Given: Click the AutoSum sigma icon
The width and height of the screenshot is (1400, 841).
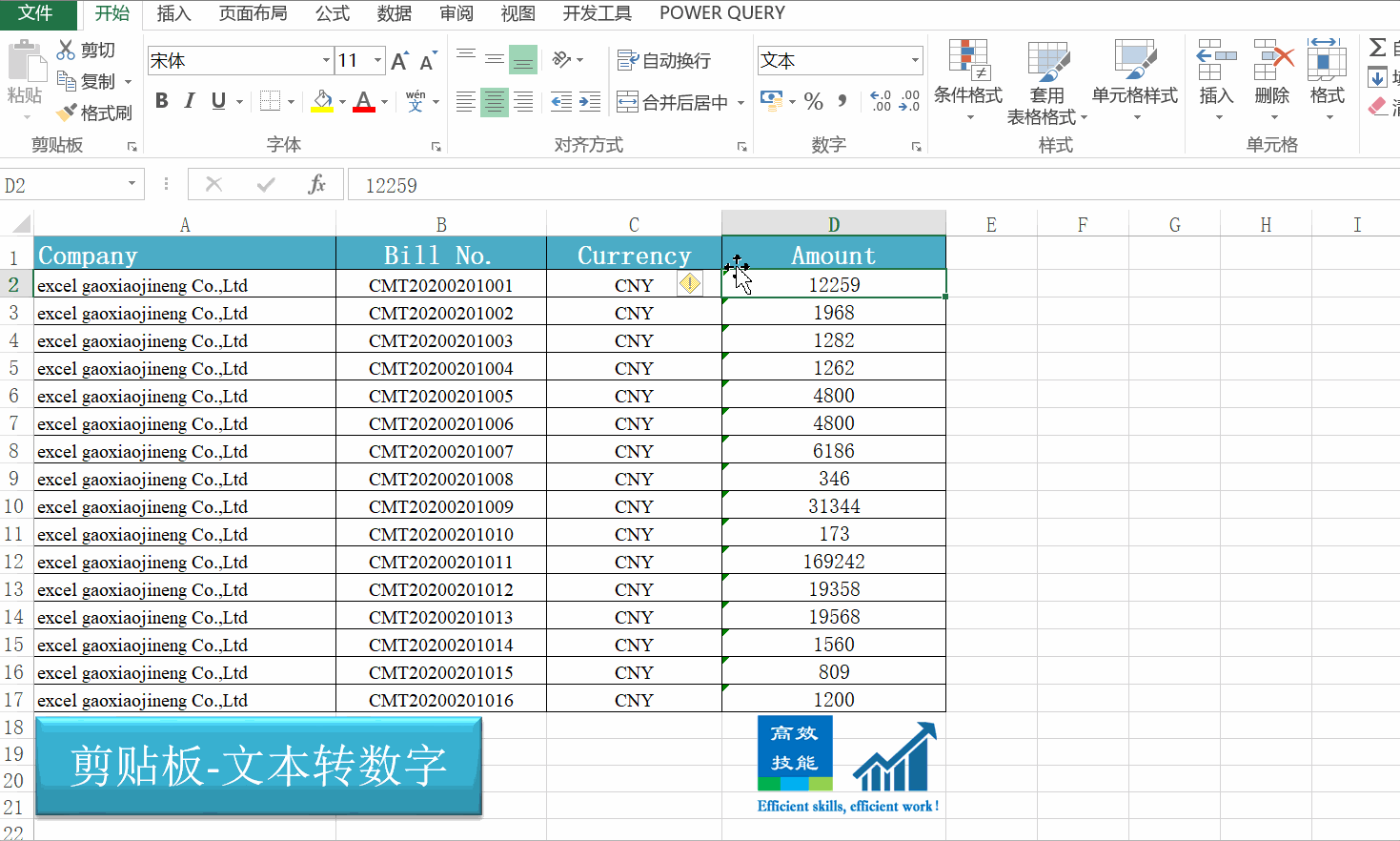Looking at the screenshot, I should pos(1377,48).
